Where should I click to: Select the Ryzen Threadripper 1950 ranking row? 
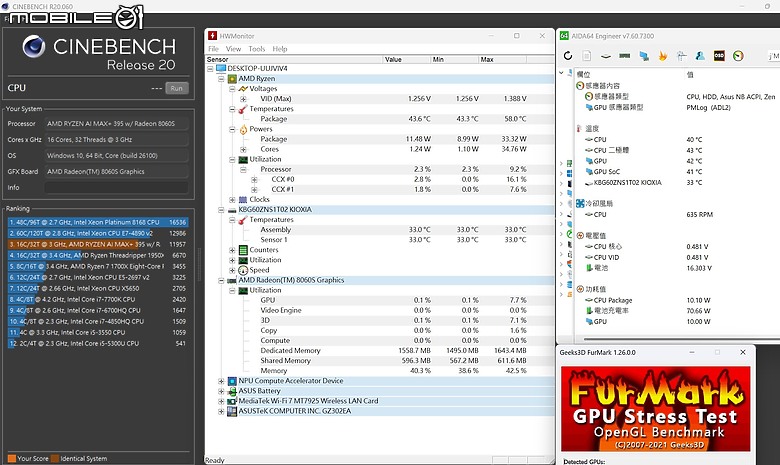point(98,255)
